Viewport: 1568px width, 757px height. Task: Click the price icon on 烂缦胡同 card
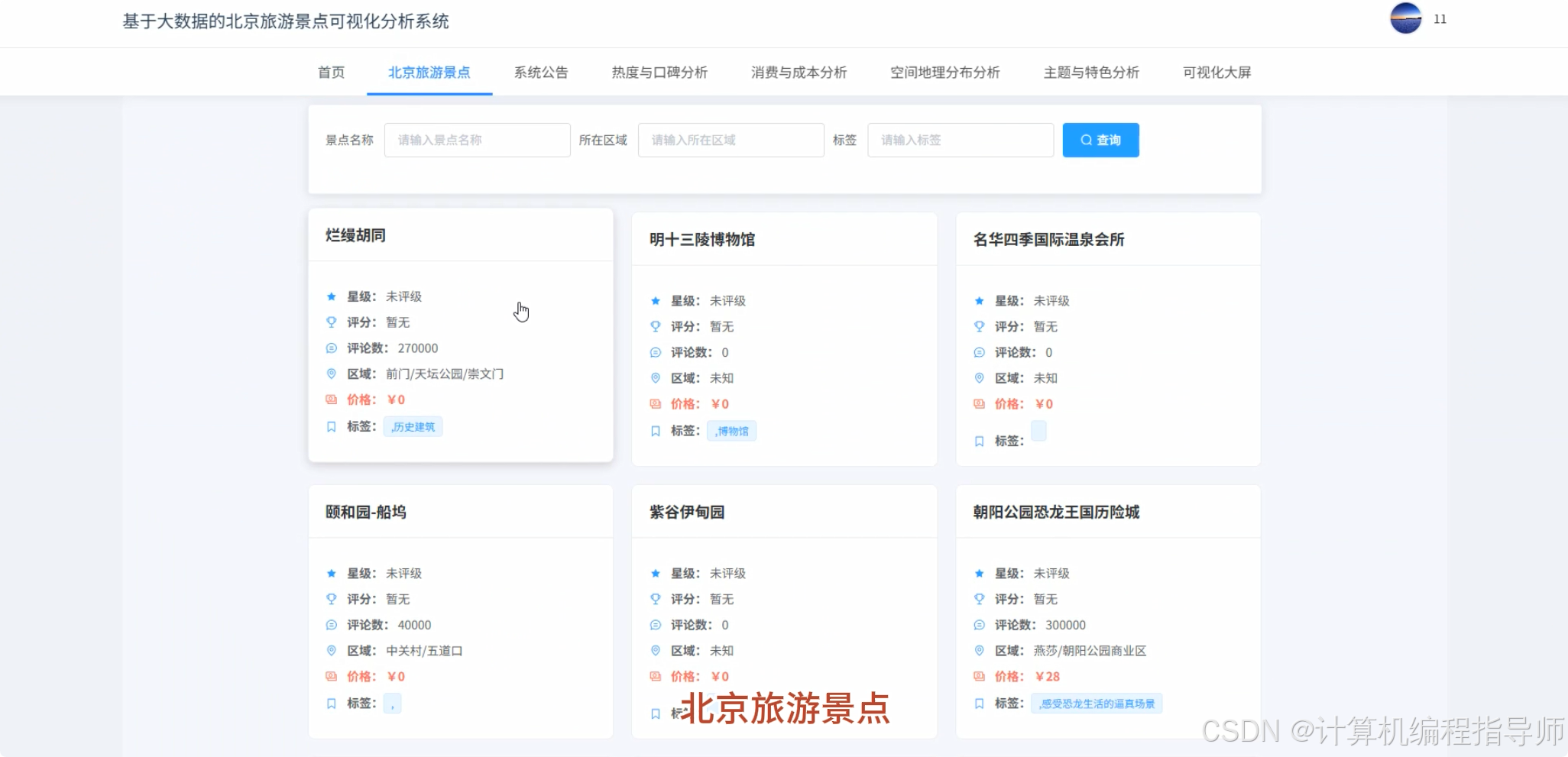(x=331, y=400)
